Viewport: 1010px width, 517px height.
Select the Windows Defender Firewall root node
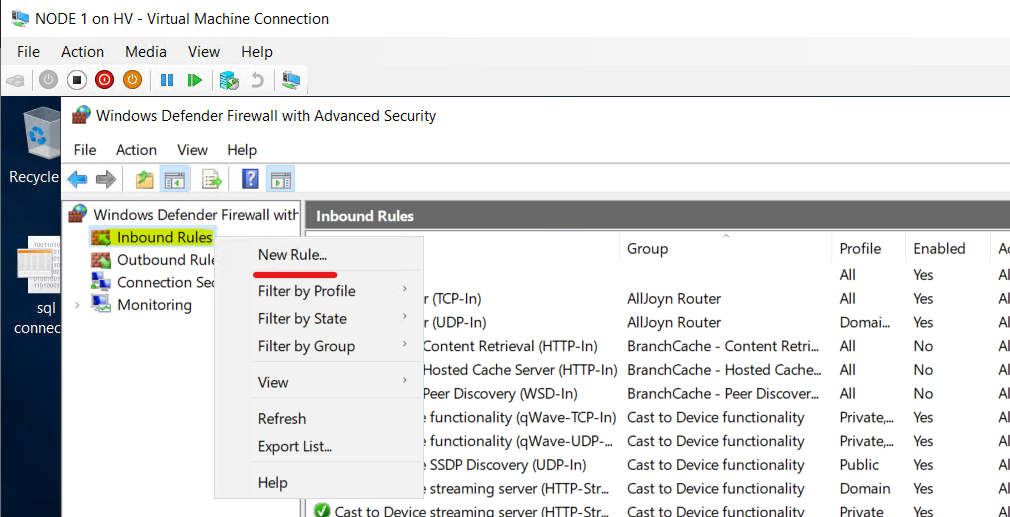coord(196,214)
